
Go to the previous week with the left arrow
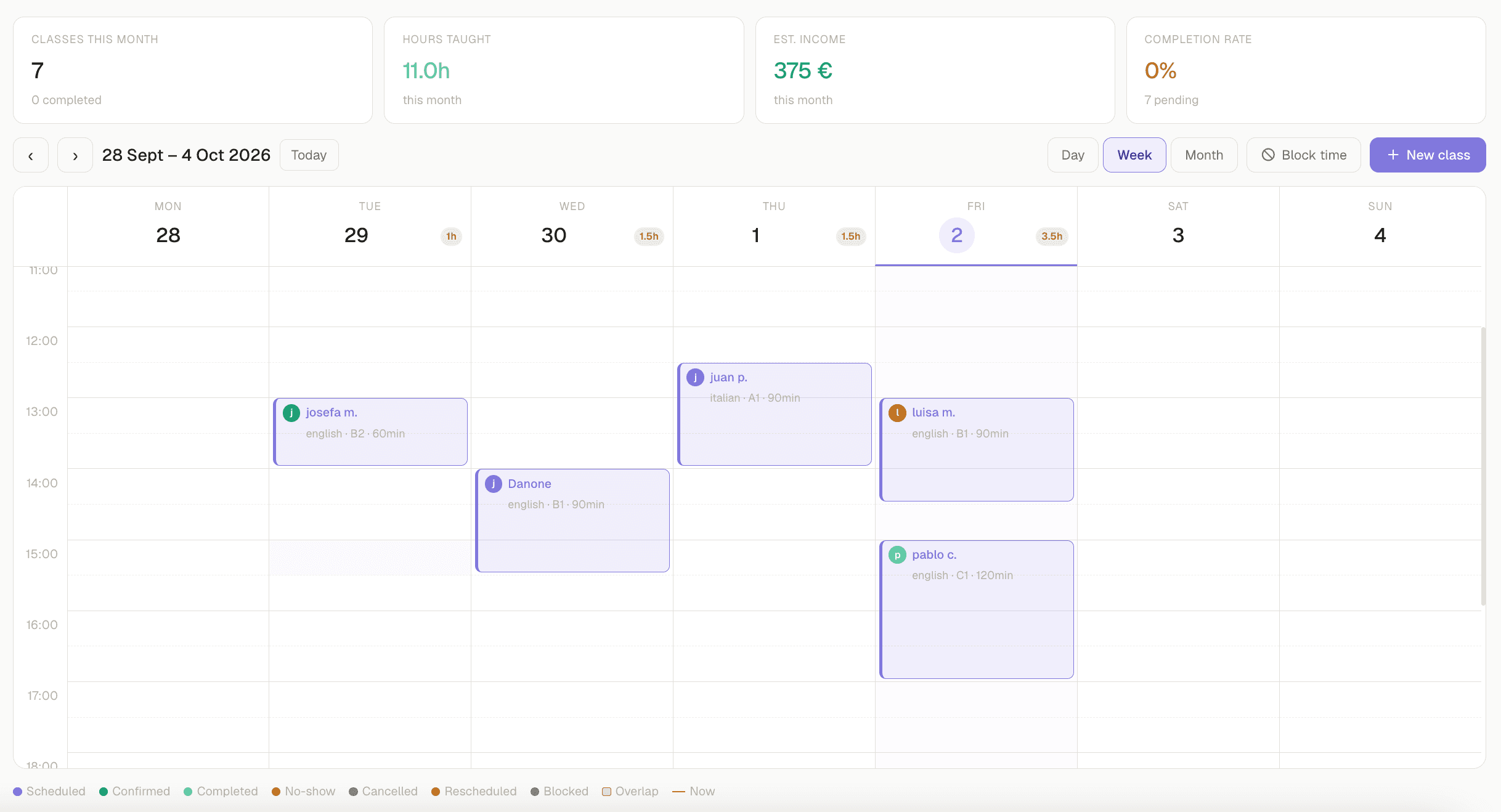[31, 155]
